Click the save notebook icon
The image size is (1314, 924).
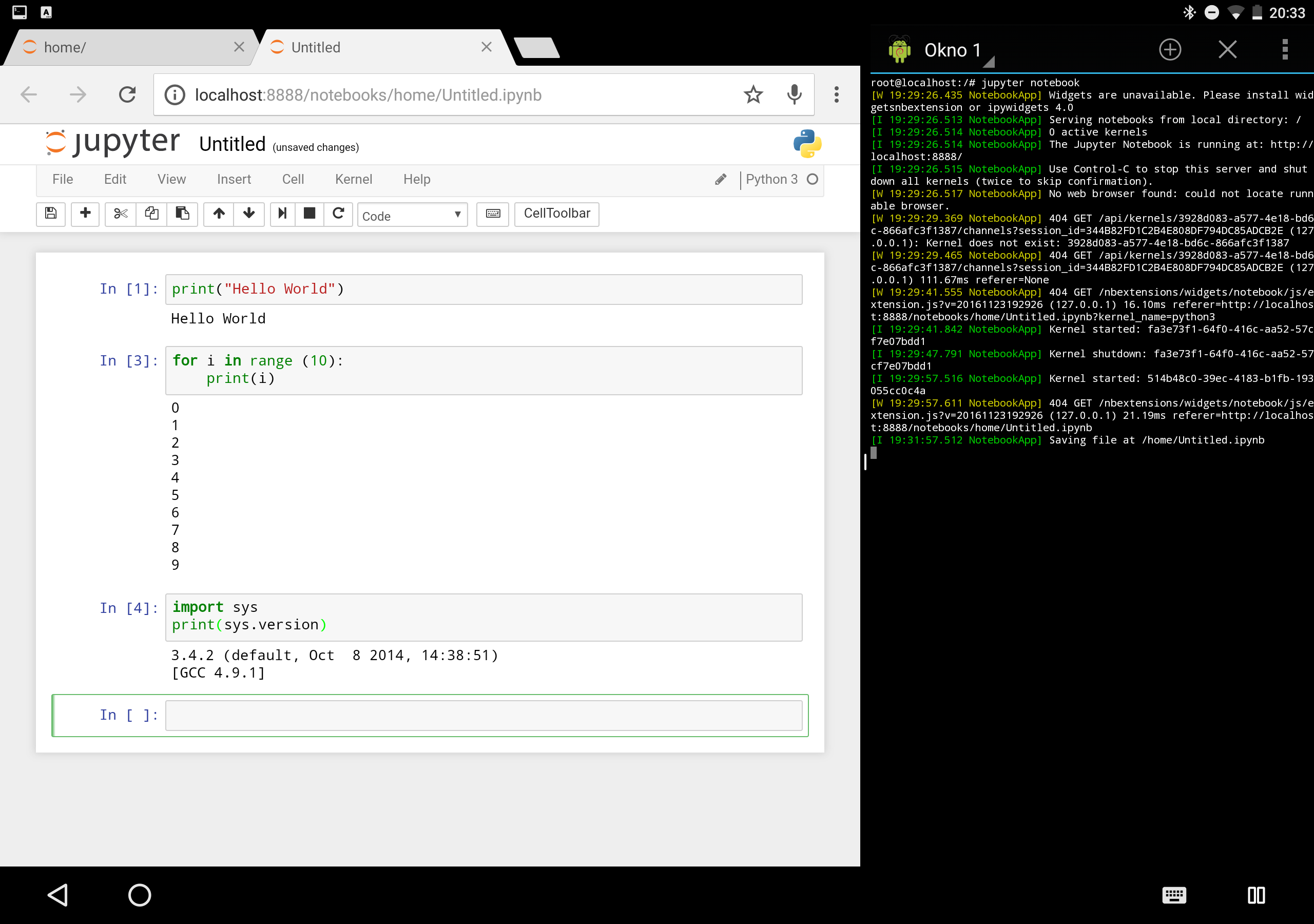tap(52, 213)
